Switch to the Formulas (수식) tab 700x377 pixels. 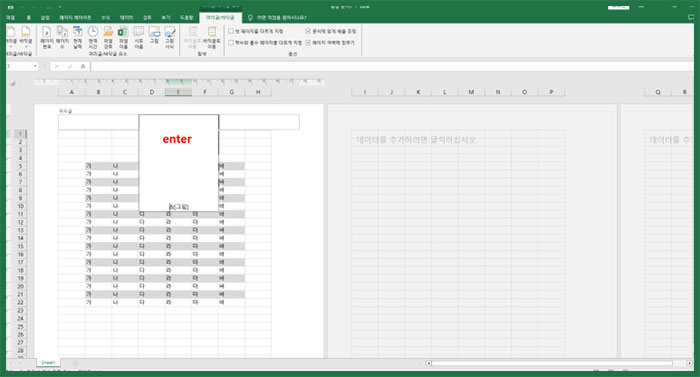click(106, 17)
